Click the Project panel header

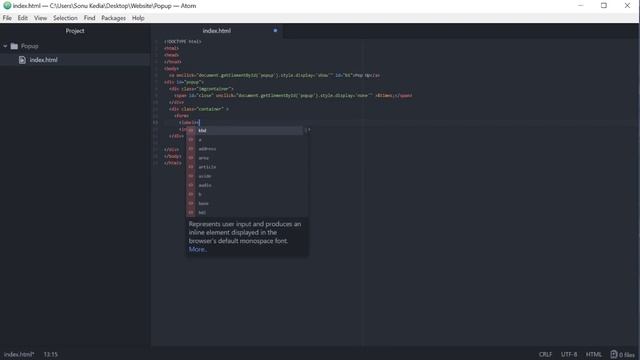pos(75,31)
